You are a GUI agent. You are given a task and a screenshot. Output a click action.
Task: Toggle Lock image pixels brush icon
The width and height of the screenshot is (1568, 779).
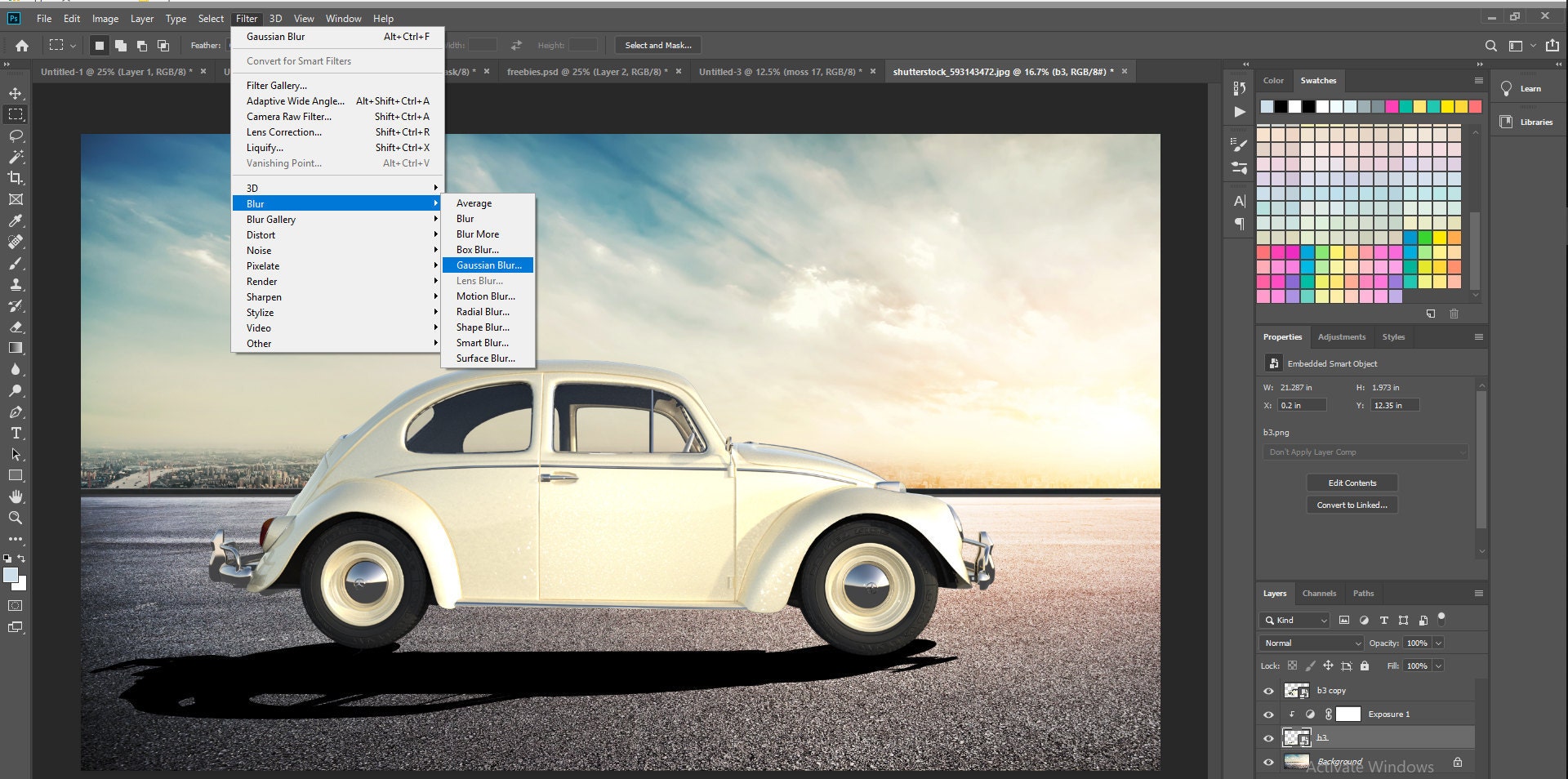pyautogui.click(x=1310, y=665)
